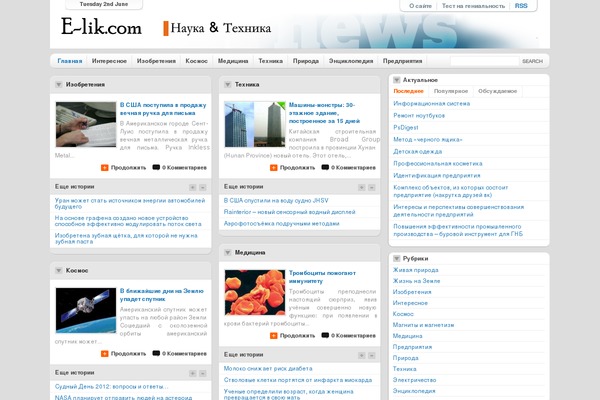Switch to the Популярное tab
Screen dimensions: 600x400
coord(451,91)
